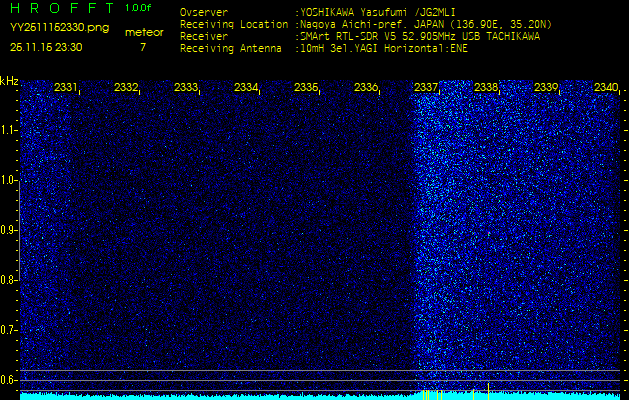Image resolution: width=629 pixels, height=400 pixels.
Task: Select the 10mH 3el.YAGI Horizontal:ENE antenna text
Action: coord(383,49)
